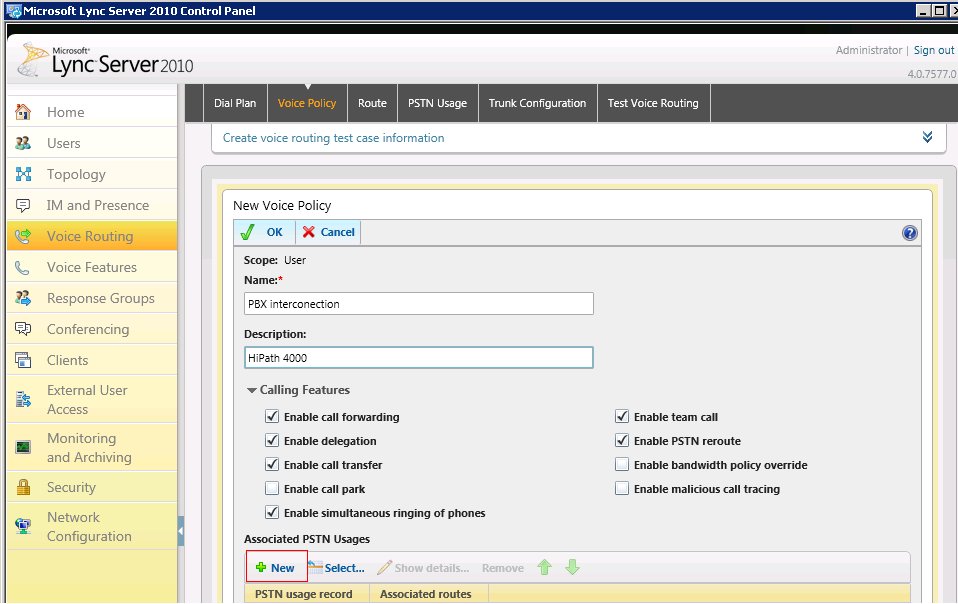The height and width of the screenshot is (604, 958).
Task: Uncheck Enable team call
Action: point(622,417)
